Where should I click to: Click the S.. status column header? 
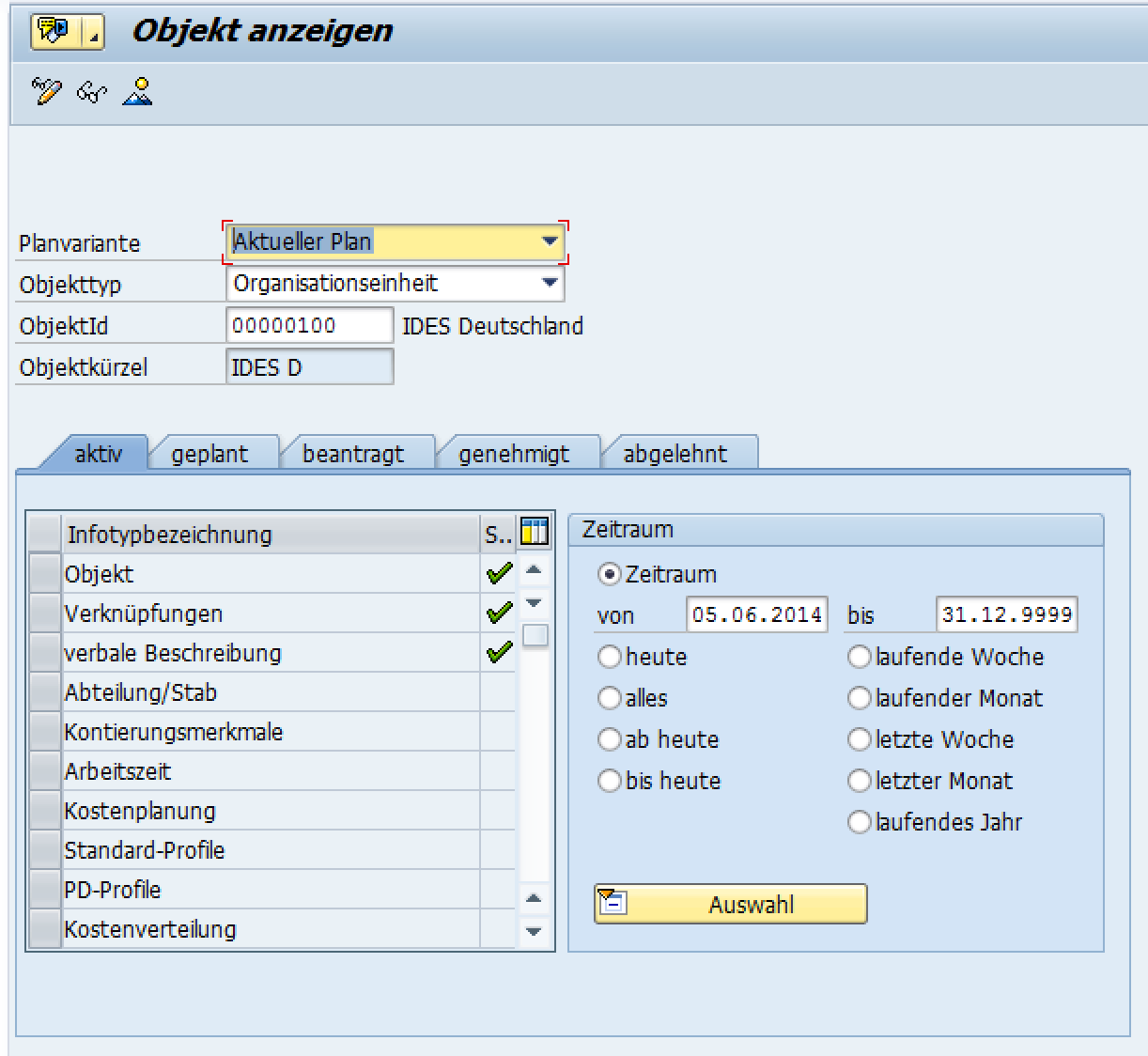coord(498,534)
